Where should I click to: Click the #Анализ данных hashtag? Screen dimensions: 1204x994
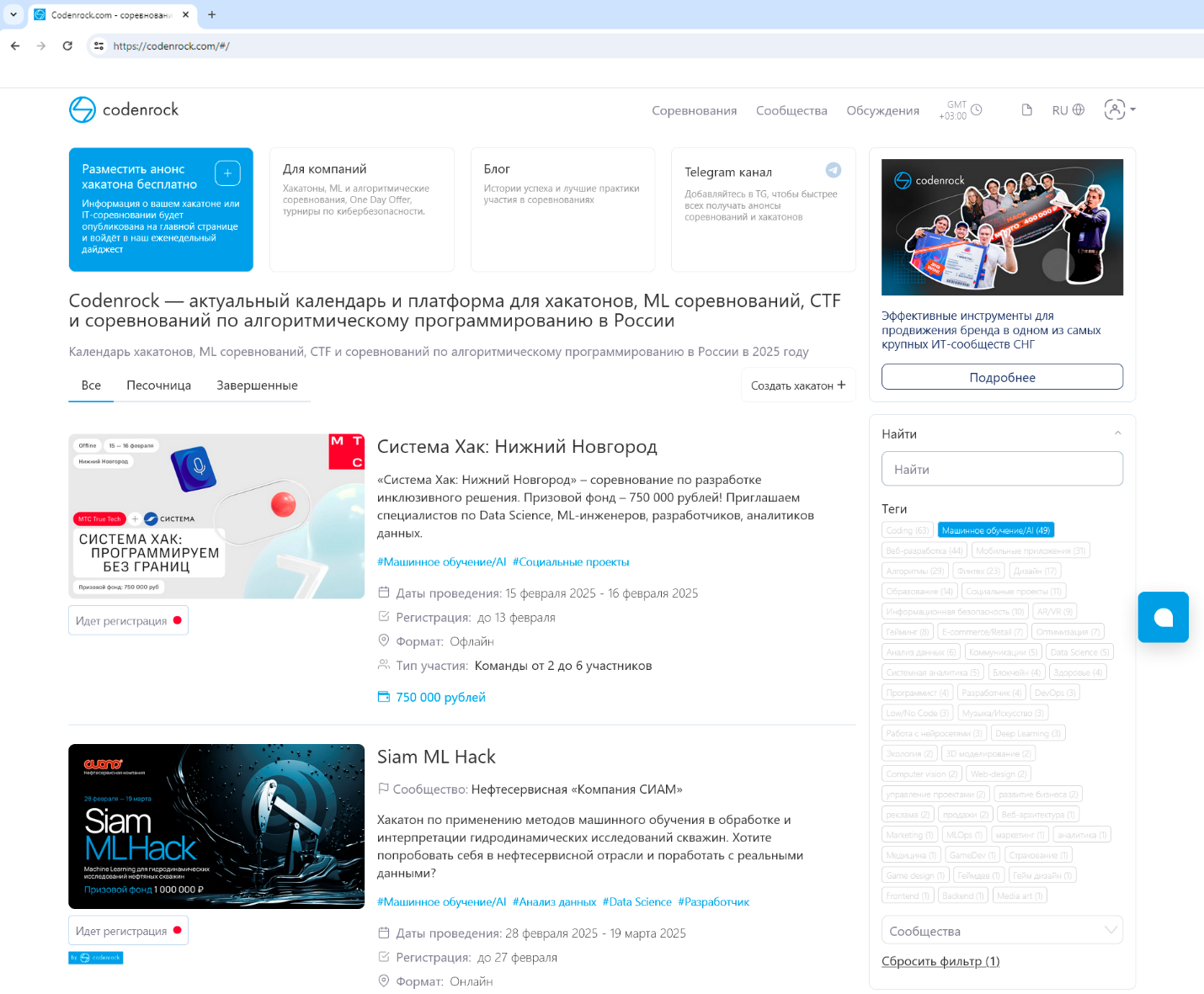point(554,902)
